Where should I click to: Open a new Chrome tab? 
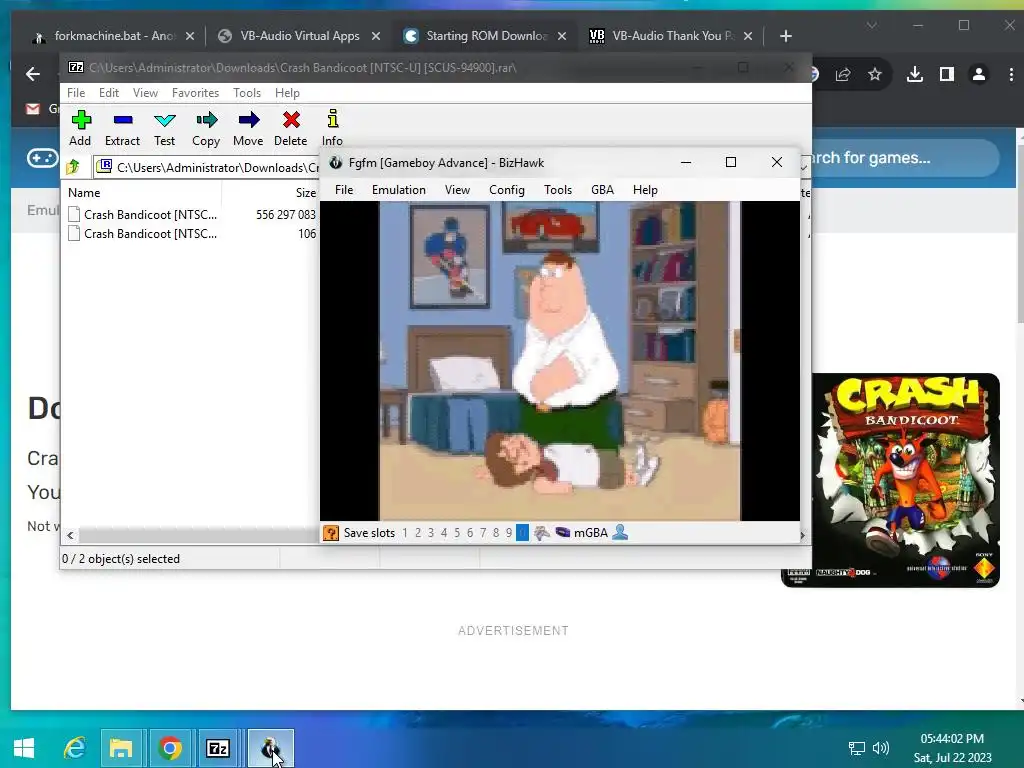click(x=786, y=36)
